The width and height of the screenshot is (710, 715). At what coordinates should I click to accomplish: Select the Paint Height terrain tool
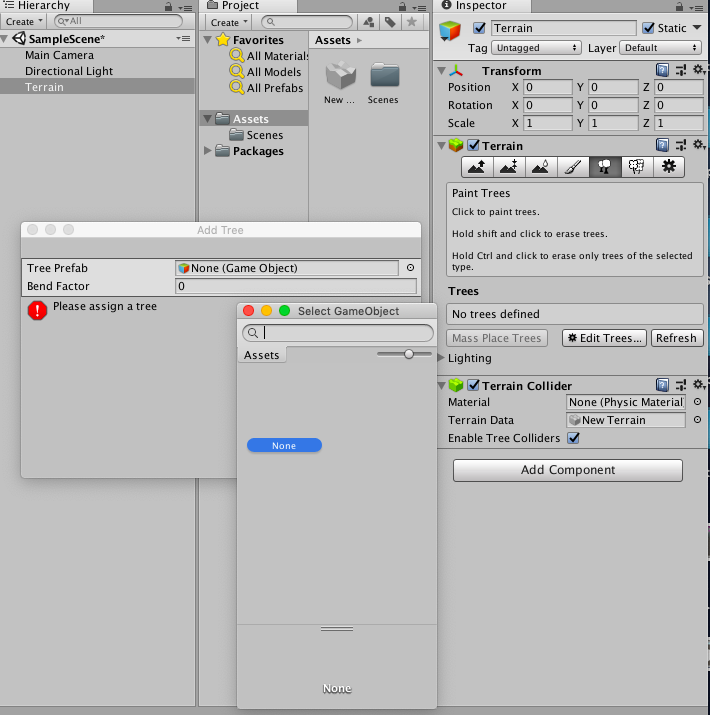pyautogui.click(x=509, y=167)
